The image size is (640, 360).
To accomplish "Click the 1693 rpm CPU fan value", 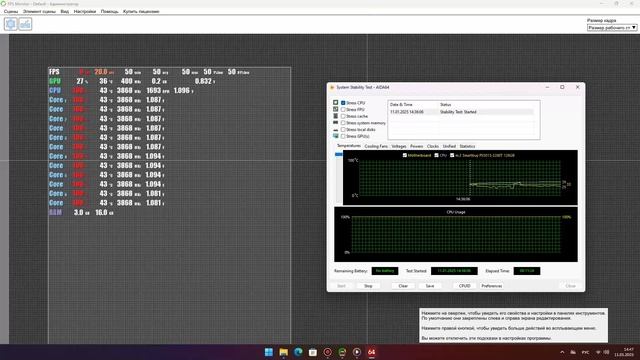I will tap(158, 91).
